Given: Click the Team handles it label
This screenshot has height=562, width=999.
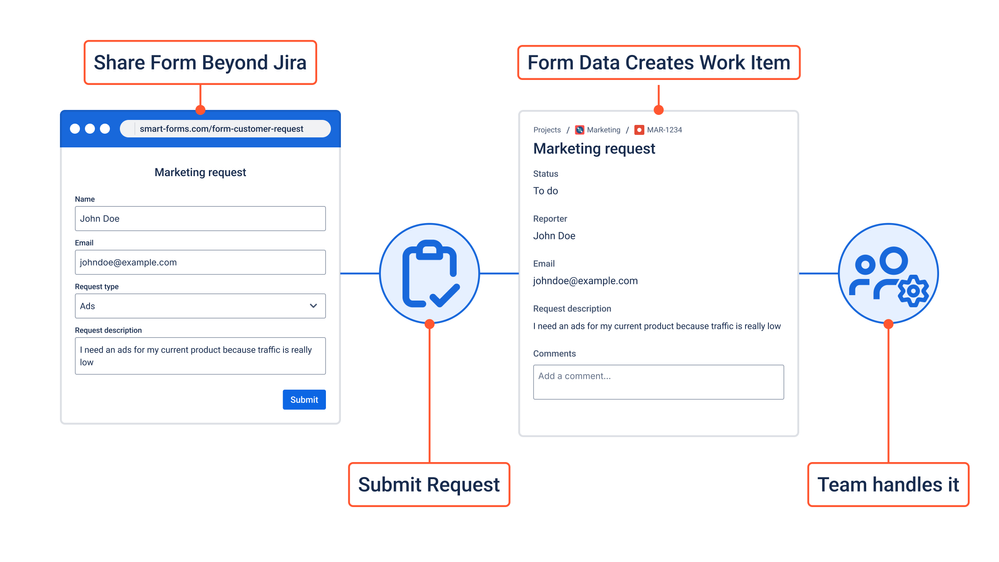Looking at the screenshot, I should pyautogui.click(x=888, y=485).
